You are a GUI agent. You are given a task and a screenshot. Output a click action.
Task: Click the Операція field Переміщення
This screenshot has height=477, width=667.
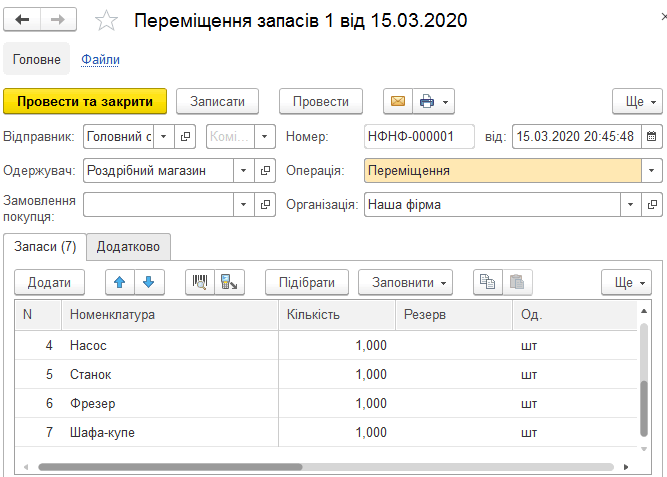503,171
